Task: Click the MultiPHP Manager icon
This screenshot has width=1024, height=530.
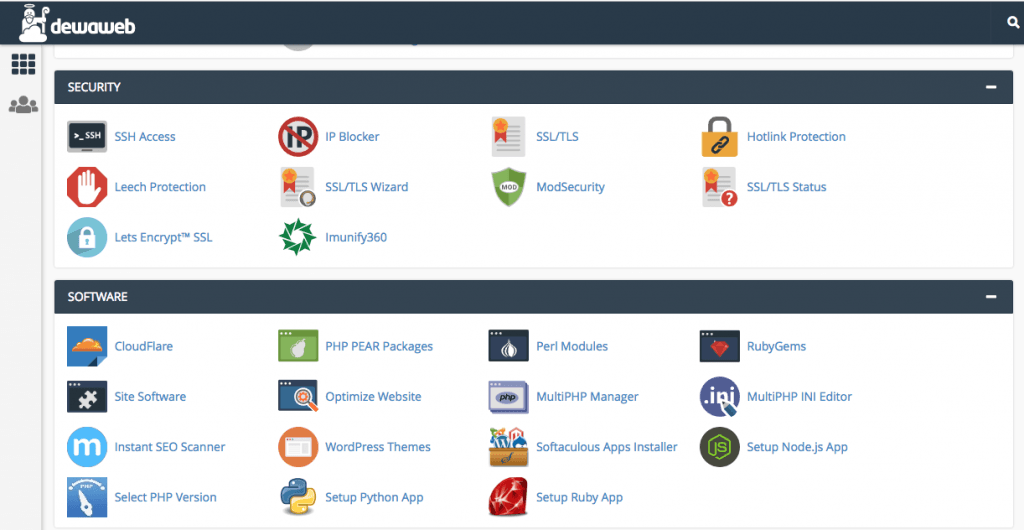Action: pyautogui.click(x=509, y=396)
